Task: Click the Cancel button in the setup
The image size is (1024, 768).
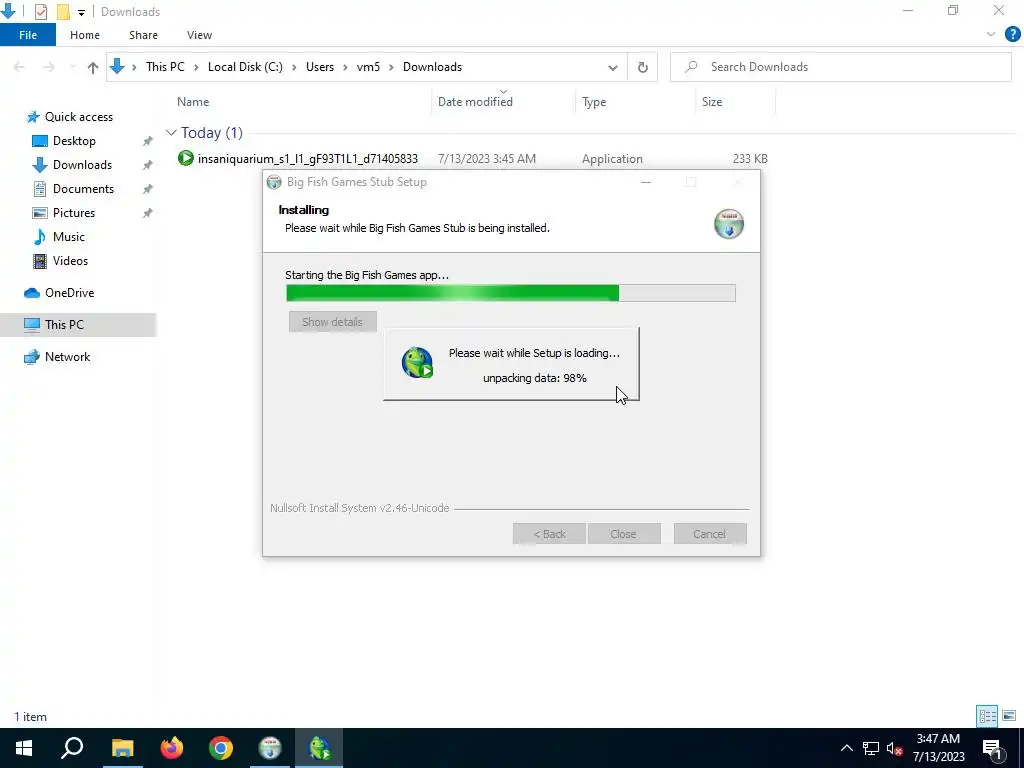Action: click(x=710, y=534)
